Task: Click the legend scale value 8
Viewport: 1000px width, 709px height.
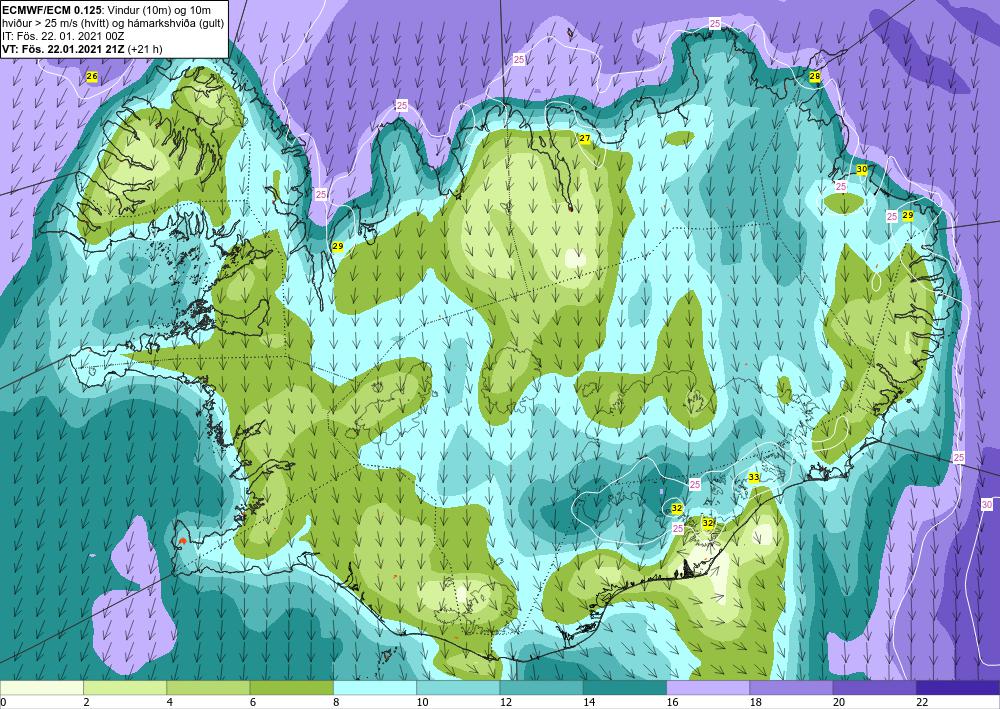Action: 335,702
